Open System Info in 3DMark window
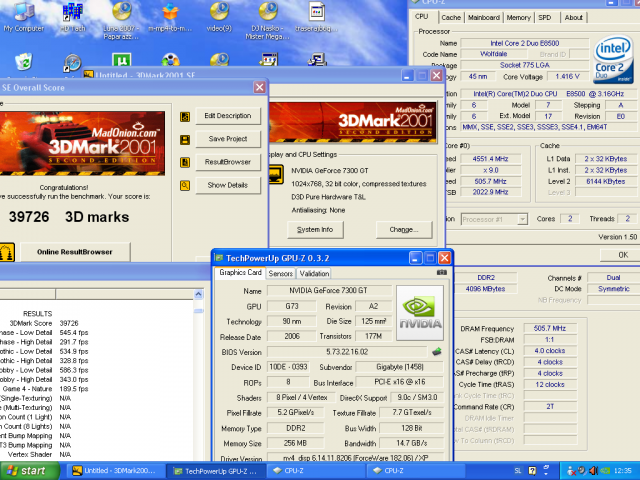Viewport: 640px width, 480px height. (x=315, y=230)
